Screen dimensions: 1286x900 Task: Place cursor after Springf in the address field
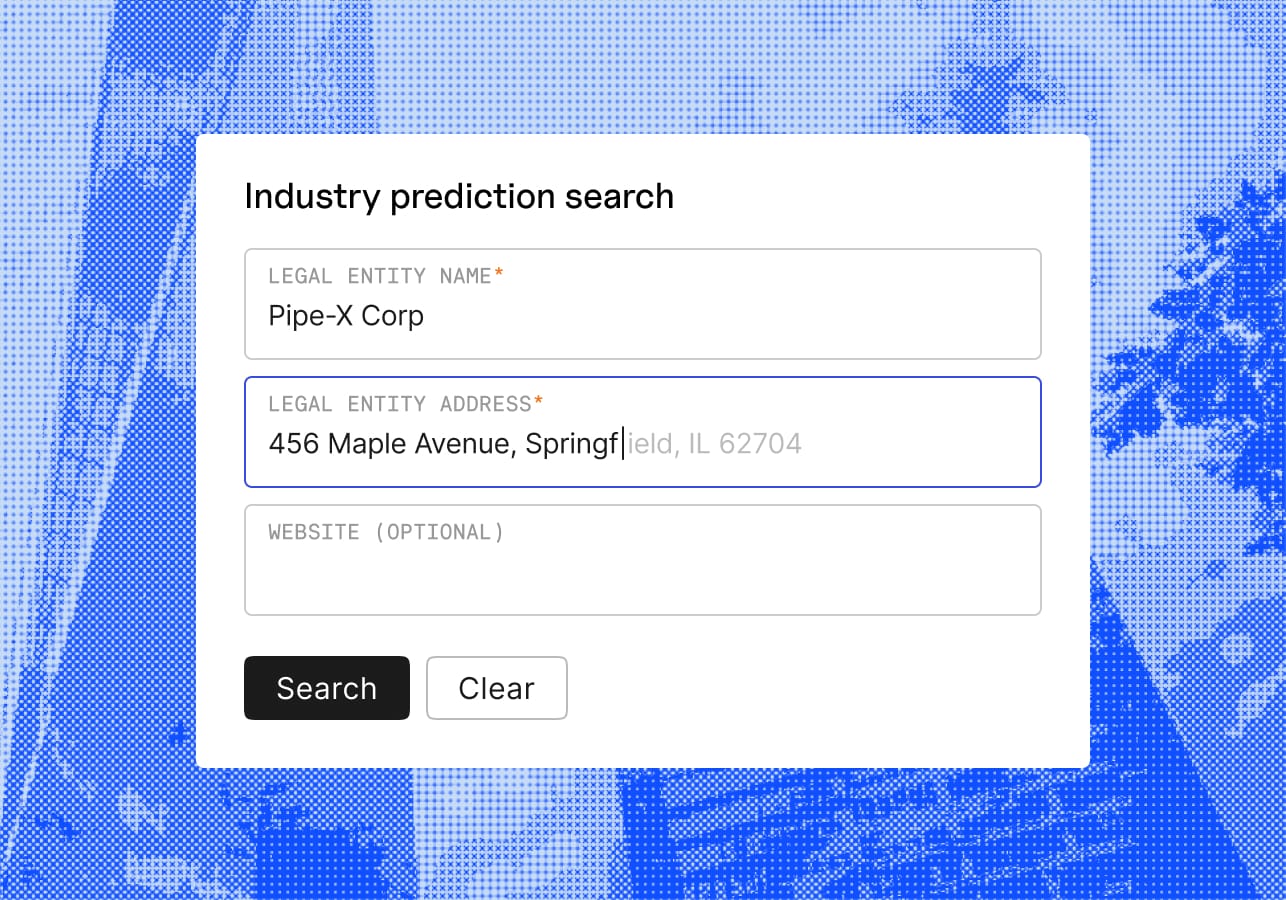(x=620, y=443)
